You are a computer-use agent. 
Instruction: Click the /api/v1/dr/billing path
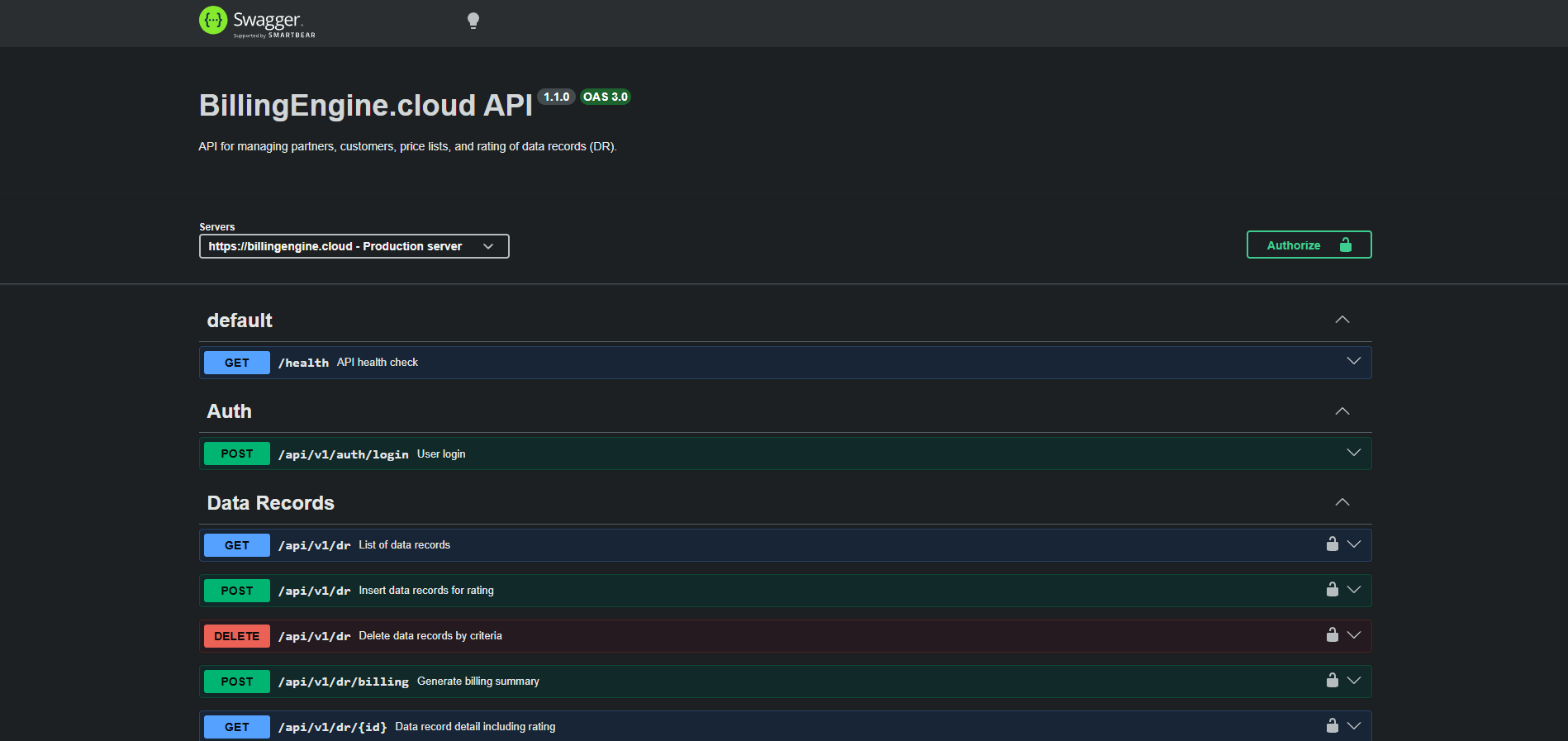(344, 682)
